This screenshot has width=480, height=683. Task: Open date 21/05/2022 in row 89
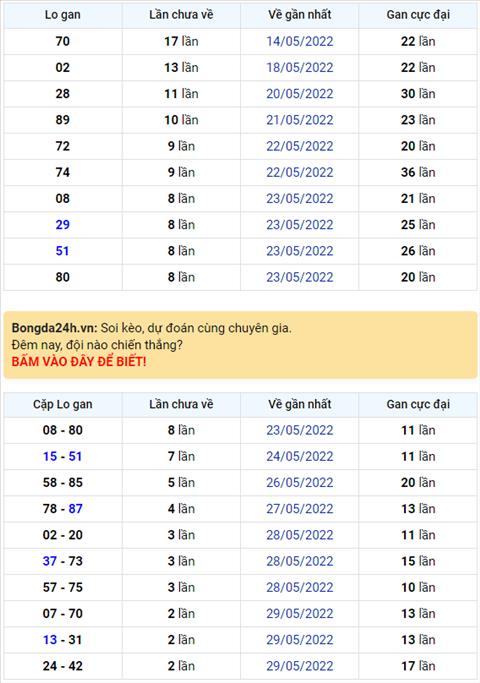point(300,120)
